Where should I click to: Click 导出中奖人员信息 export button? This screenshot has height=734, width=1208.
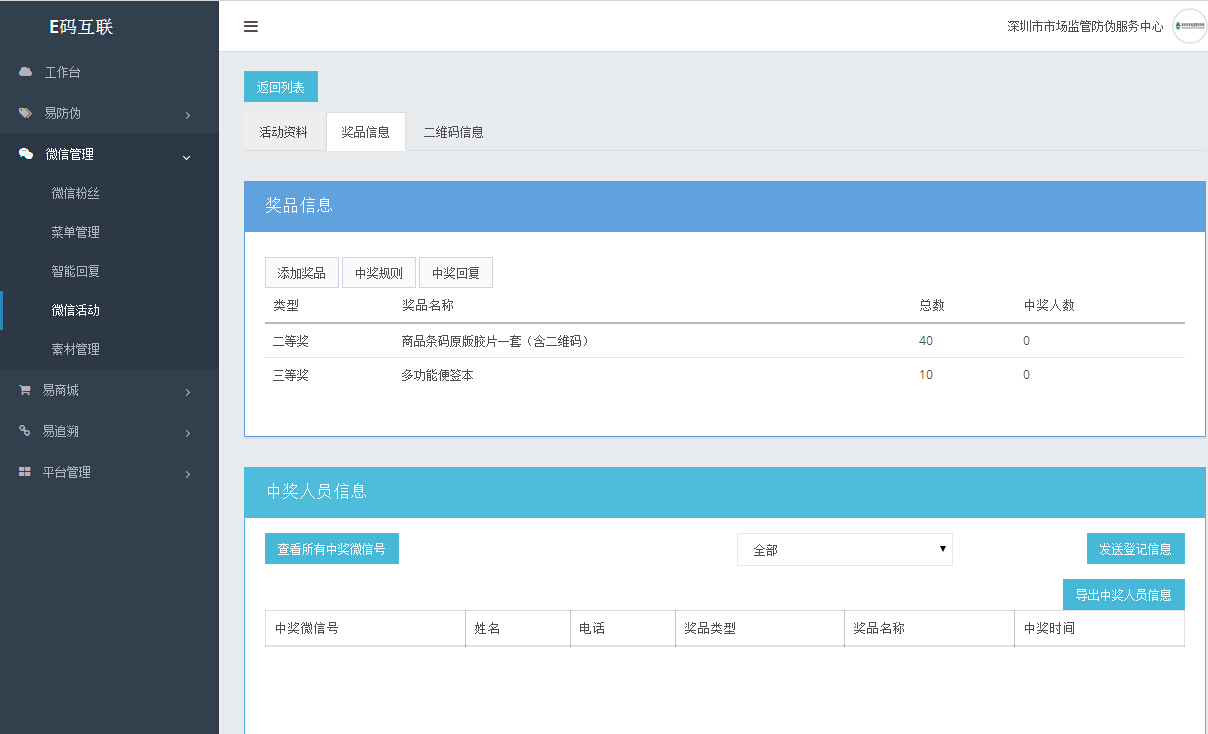click(x=1123, y=595)
